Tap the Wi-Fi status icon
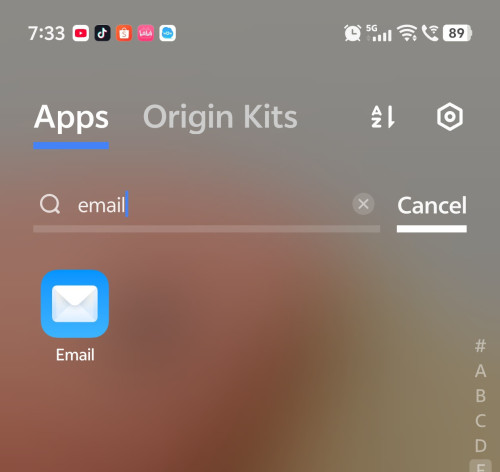This screenshot has width=500, height=472. pos(408,33)
